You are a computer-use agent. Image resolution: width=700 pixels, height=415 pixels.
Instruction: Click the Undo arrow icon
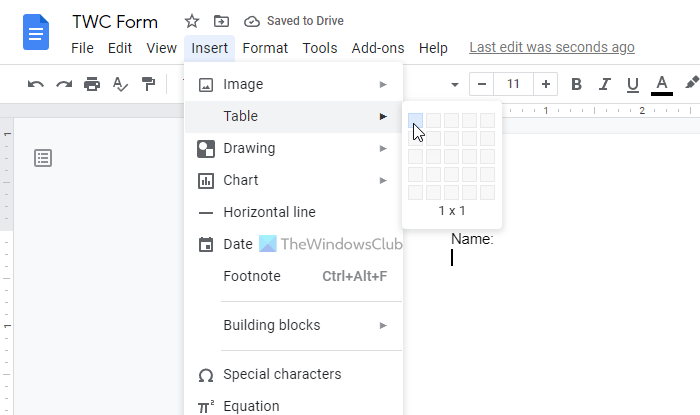point(36,84)
